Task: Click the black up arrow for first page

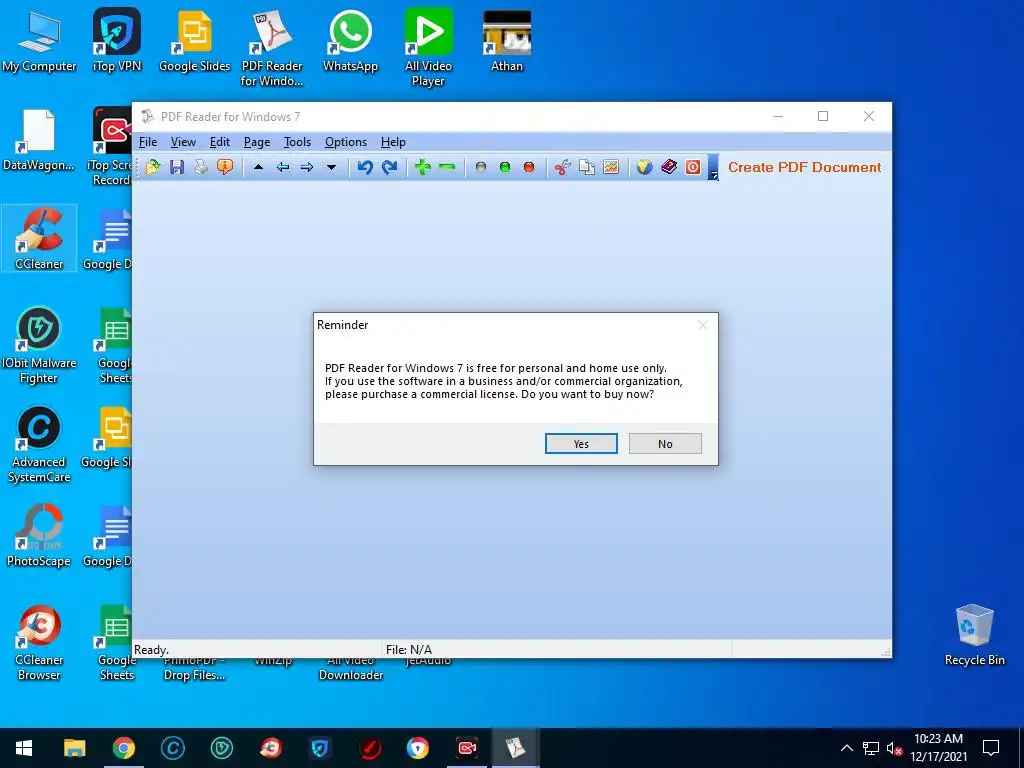Action: (x=259, y=167)
